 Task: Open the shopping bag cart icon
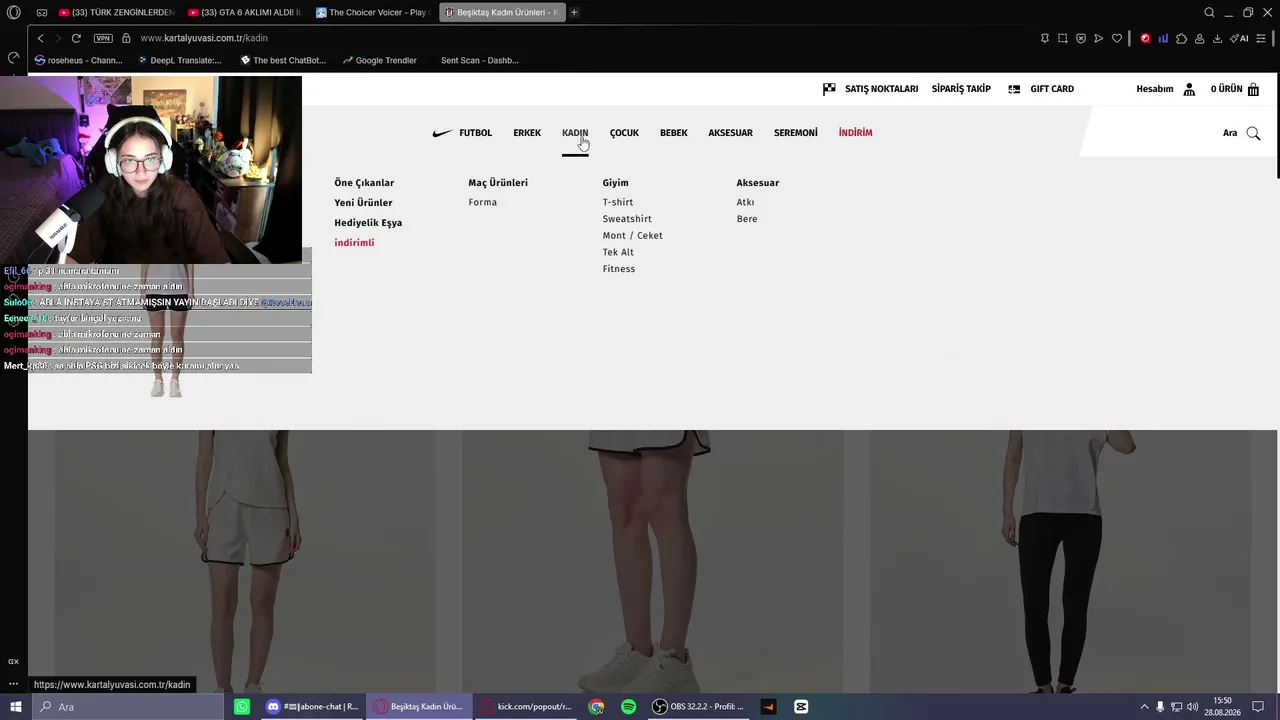point(1253,89)
